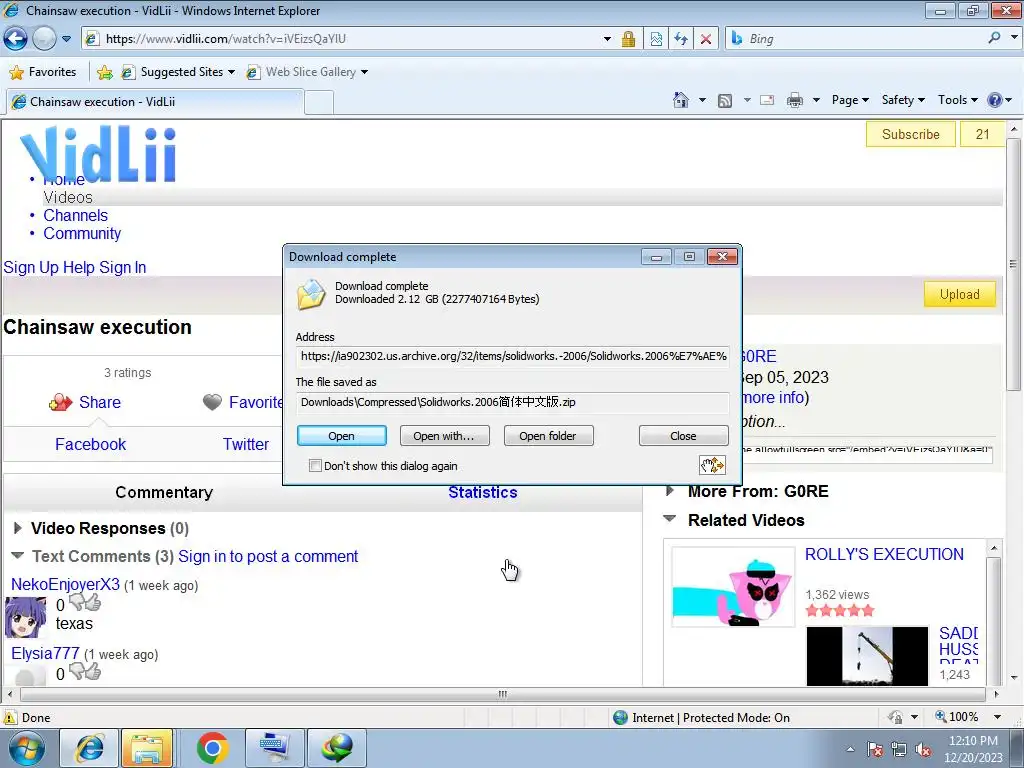The width and height of the screenshot is (1024, 768).
Task: Open Suggested Sites dropdown
Action: [179, 72]
